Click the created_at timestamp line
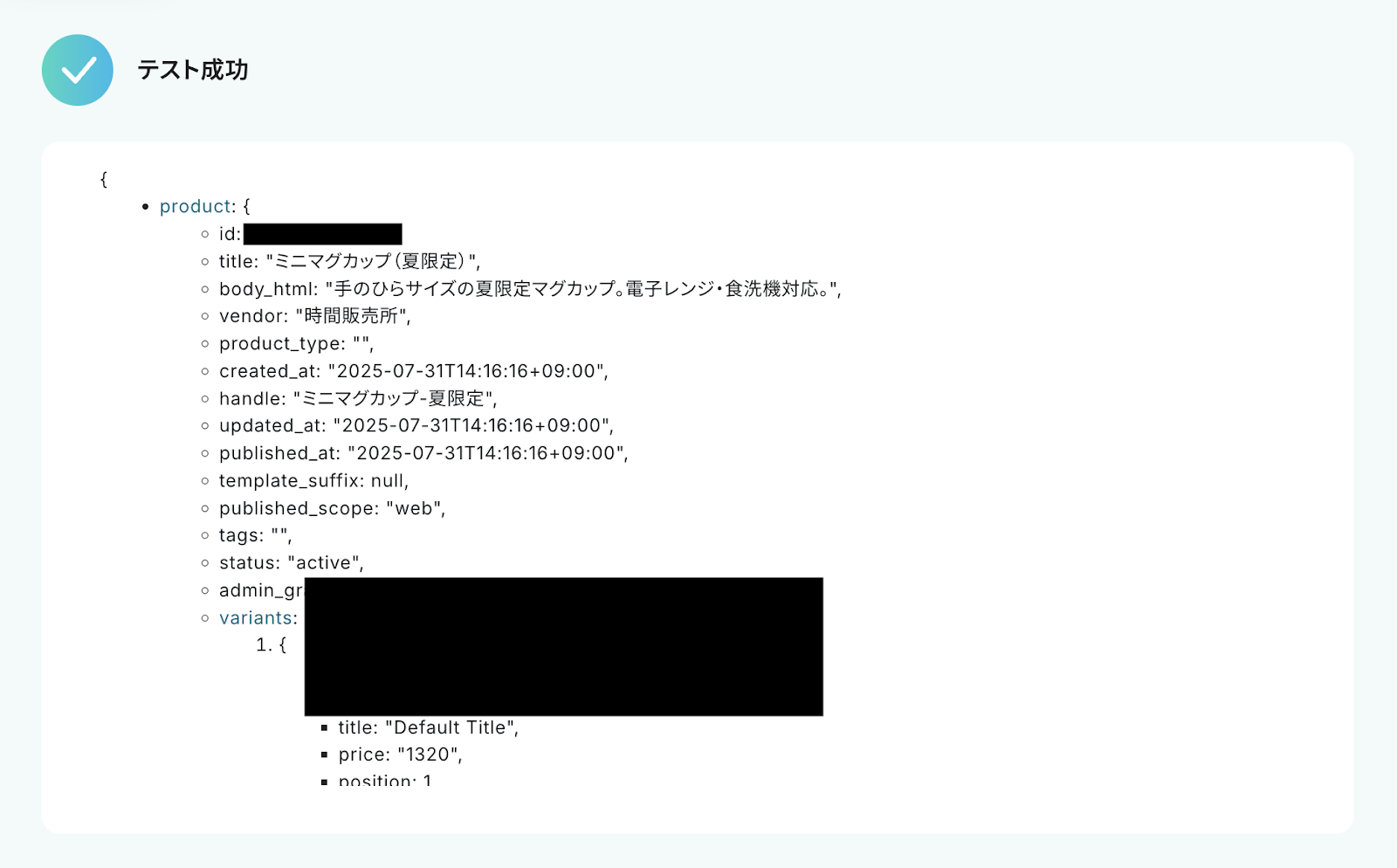 414,371
